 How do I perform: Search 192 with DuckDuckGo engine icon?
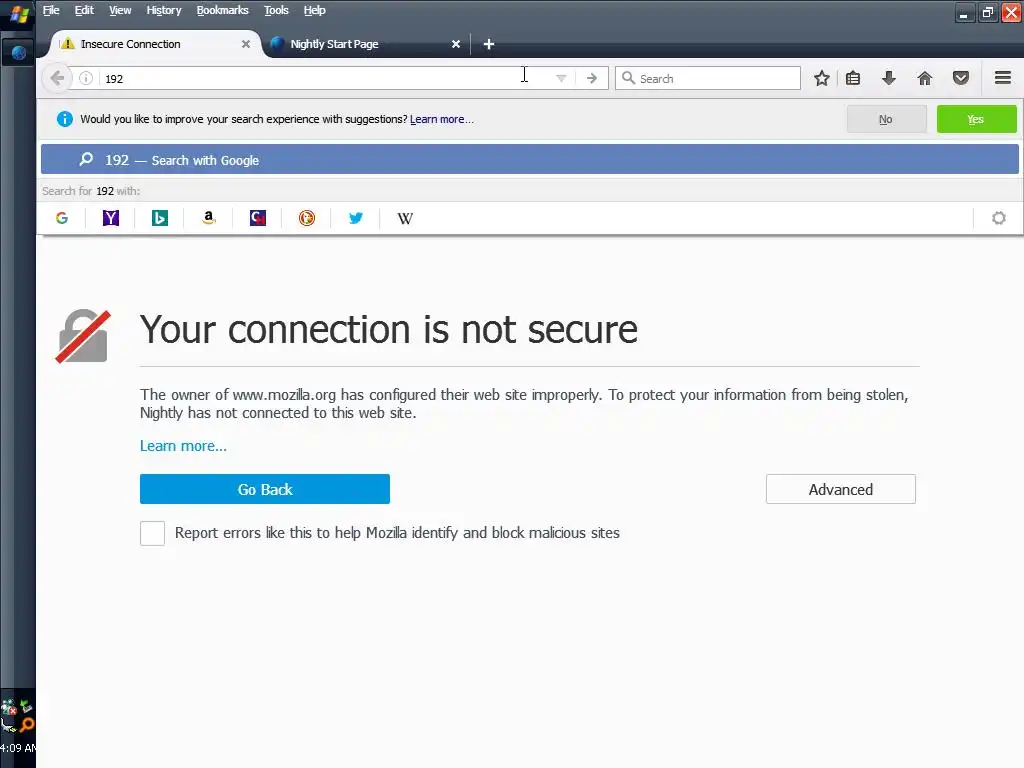pyautogui.click(x=307, y=218)
